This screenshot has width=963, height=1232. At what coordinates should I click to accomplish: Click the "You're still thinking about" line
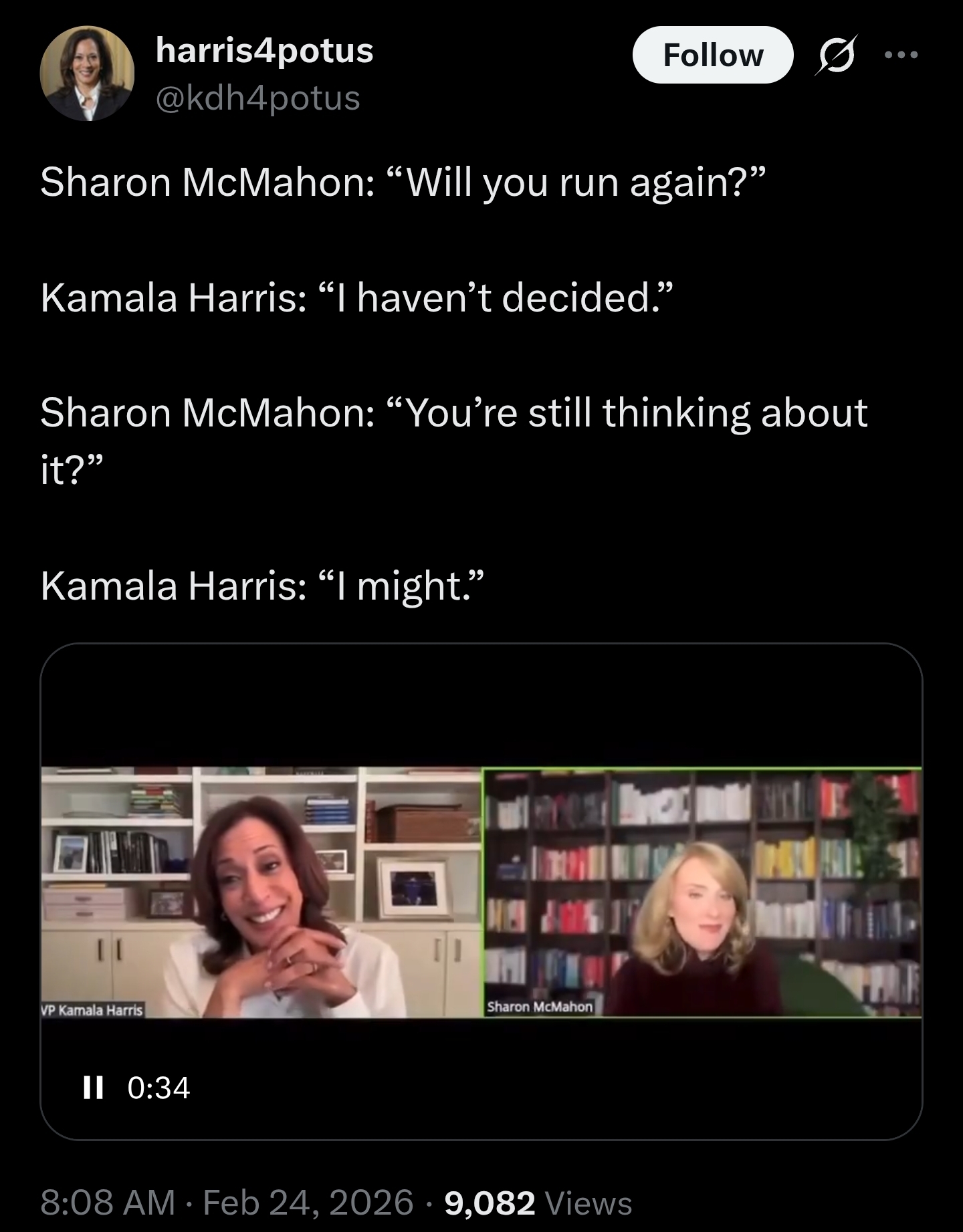[454, 412]
